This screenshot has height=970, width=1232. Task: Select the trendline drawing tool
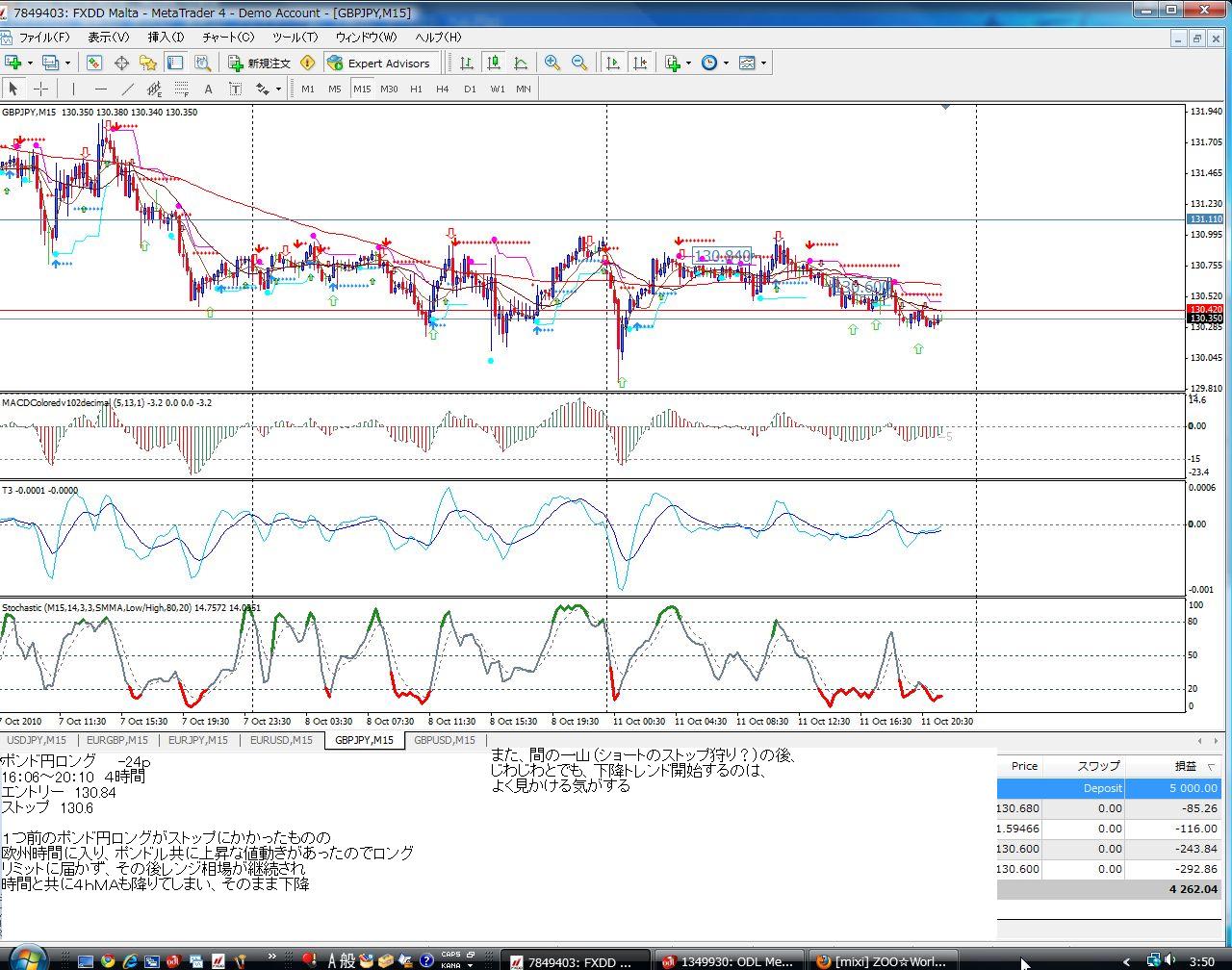click(127, 89)
